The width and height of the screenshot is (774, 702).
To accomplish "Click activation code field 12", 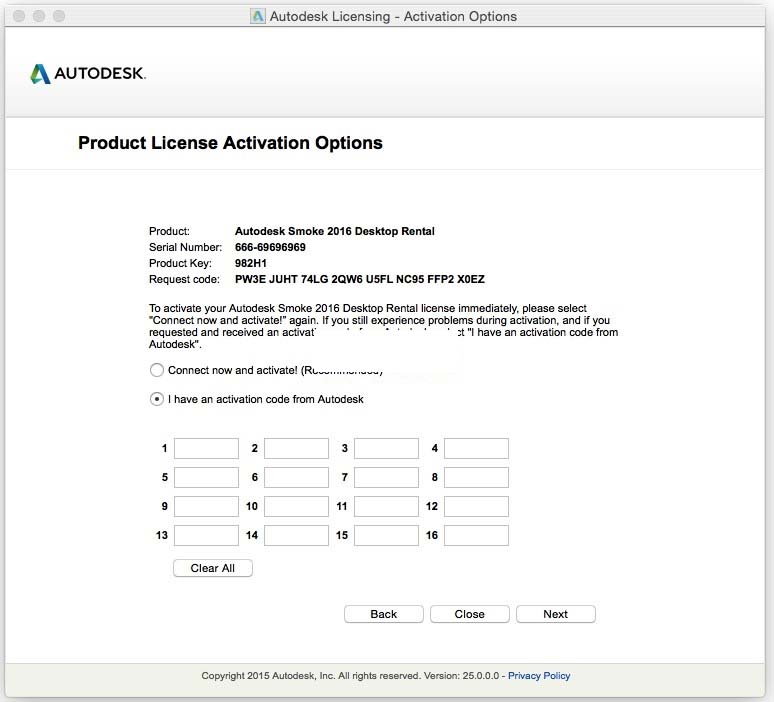I will point(476,507).
